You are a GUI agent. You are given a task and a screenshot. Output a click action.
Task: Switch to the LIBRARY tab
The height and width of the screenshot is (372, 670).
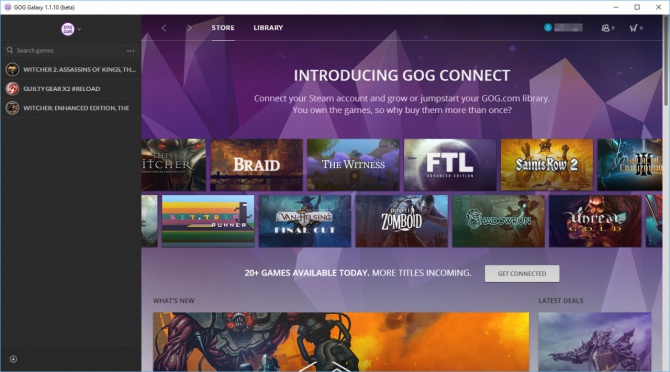point(268,28)
